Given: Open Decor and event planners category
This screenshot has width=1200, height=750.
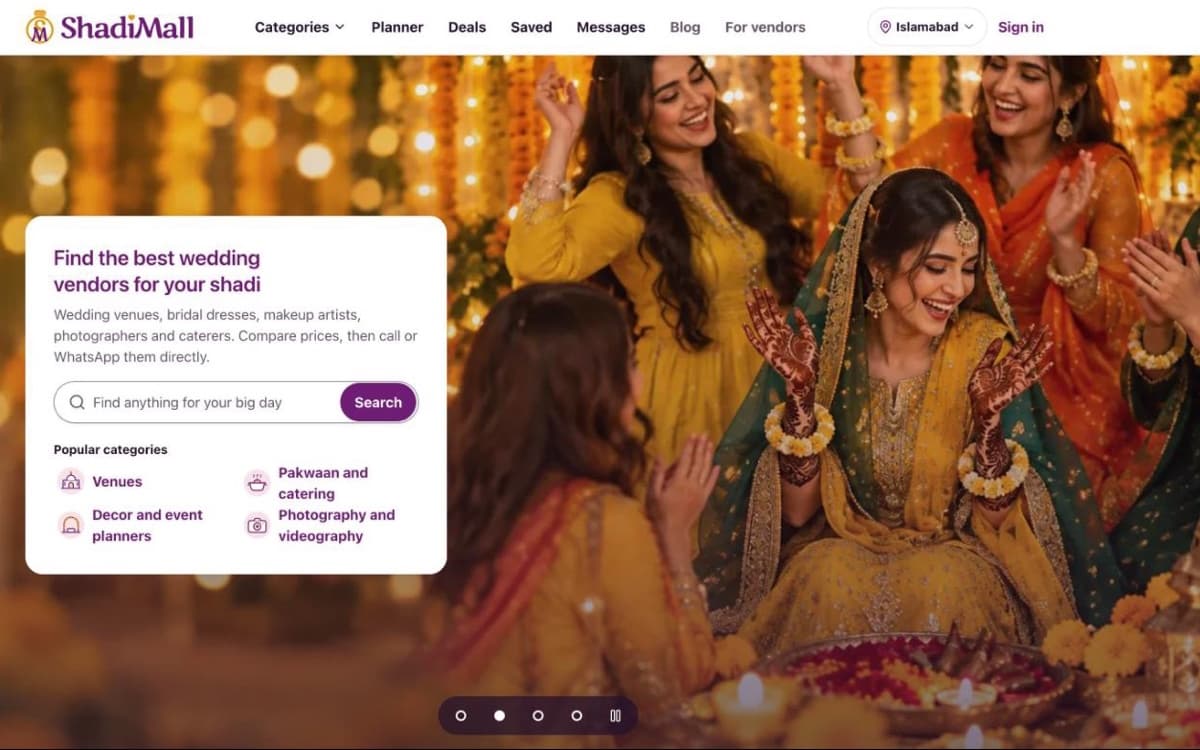Looking at the screenshot, I should 147,525.
